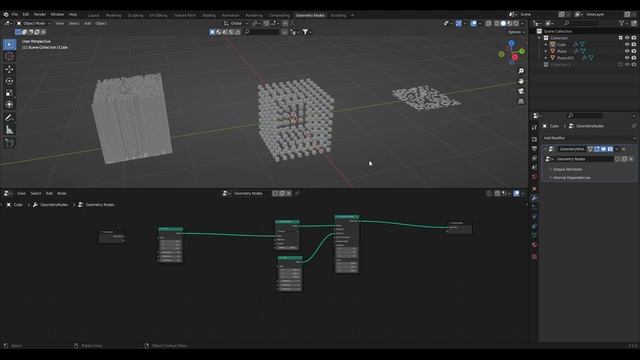The height and width of the screenshot is (360, 640).
Task: Select the Cursor tool in viewport toolbar
Action: pos(9,57)
